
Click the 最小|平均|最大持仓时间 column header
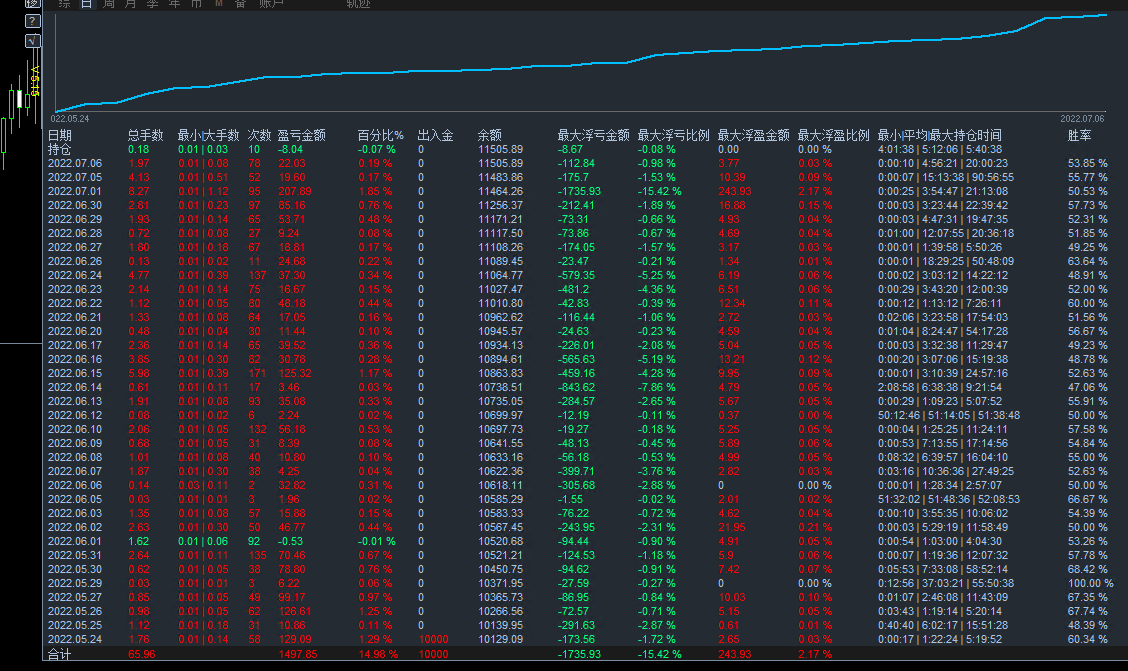[x=940, y=135]
